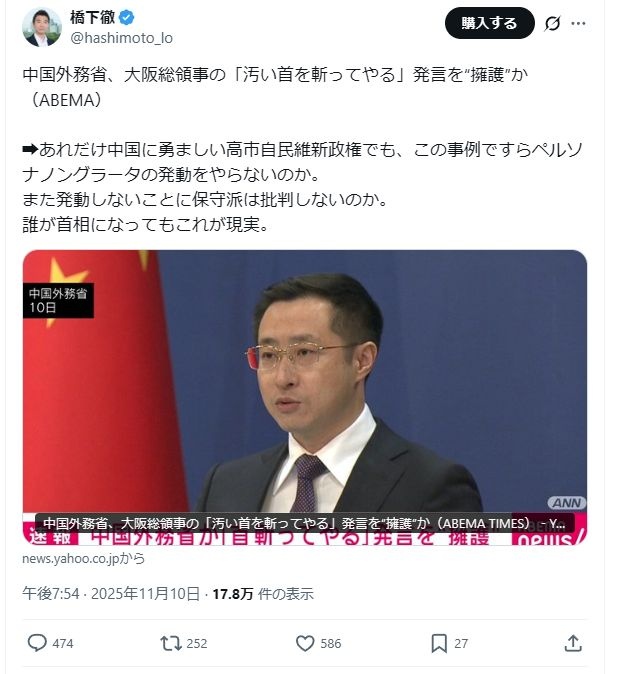This screenshot has width=622, height=674.
Task: Open the ABEMA news video preview card
Action: 305,397
